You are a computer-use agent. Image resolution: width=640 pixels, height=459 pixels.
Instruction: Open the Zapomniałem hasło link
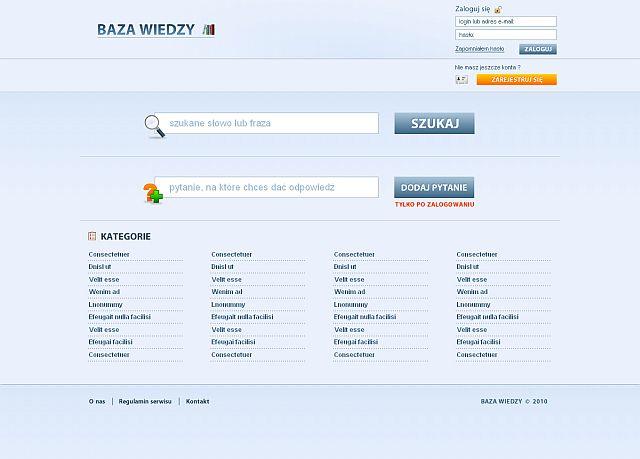tap(478, 48)
